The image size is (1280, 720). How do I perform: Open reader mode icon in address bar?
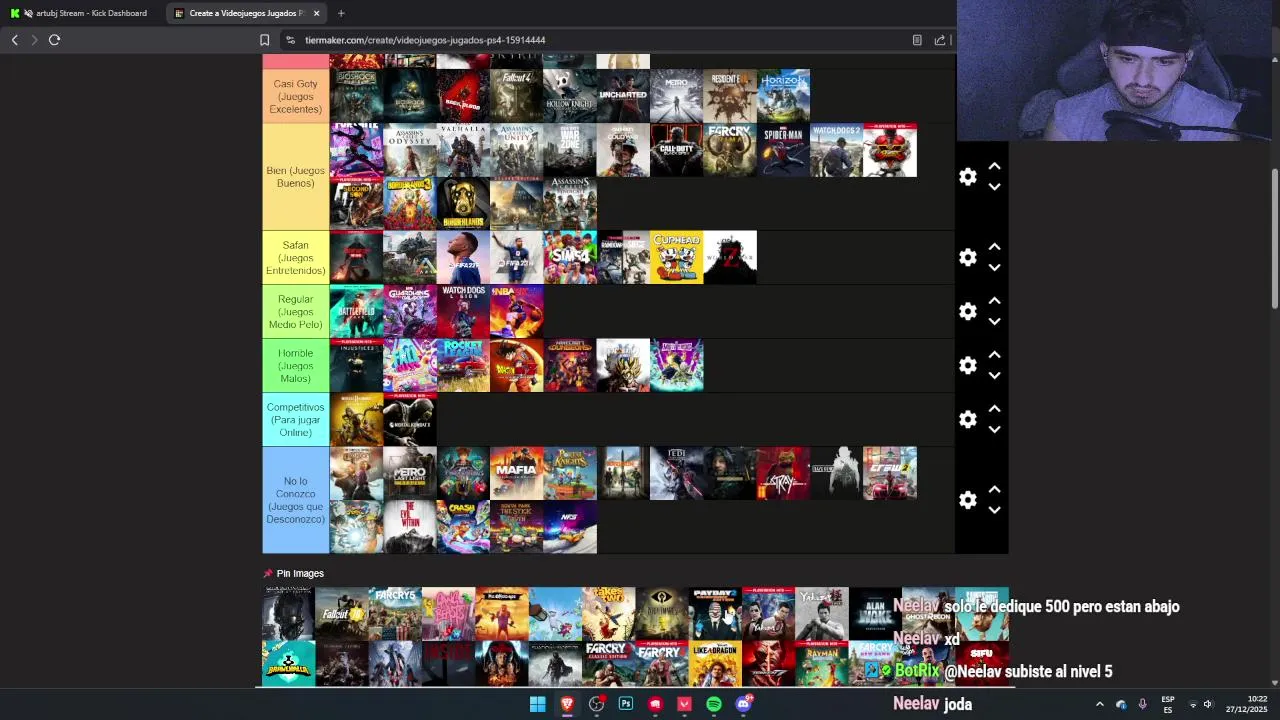click(917, 40)
